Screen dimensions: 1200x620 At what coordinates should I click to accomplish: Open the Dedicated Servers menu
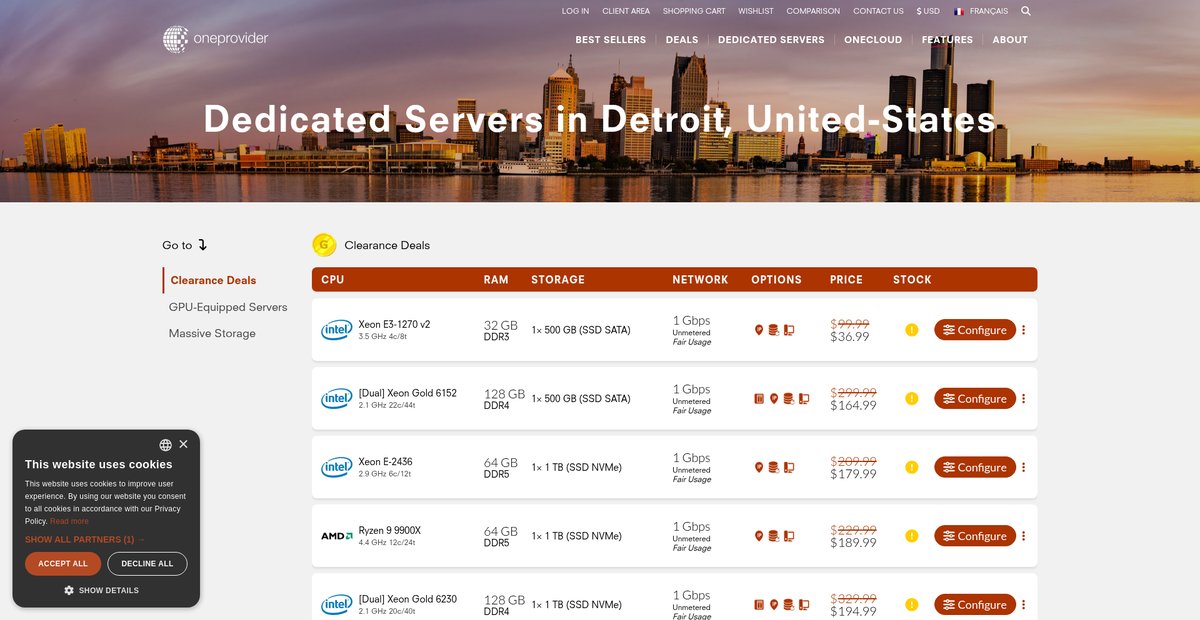(771, 40)
